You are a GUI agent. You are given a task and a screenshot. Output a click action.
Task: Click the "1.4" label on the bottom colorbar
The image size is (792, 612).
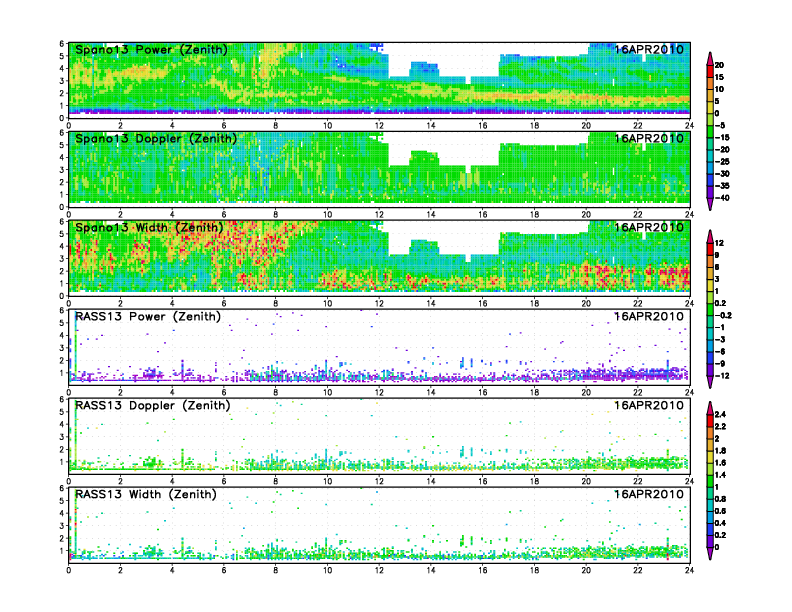coord(720,475)
